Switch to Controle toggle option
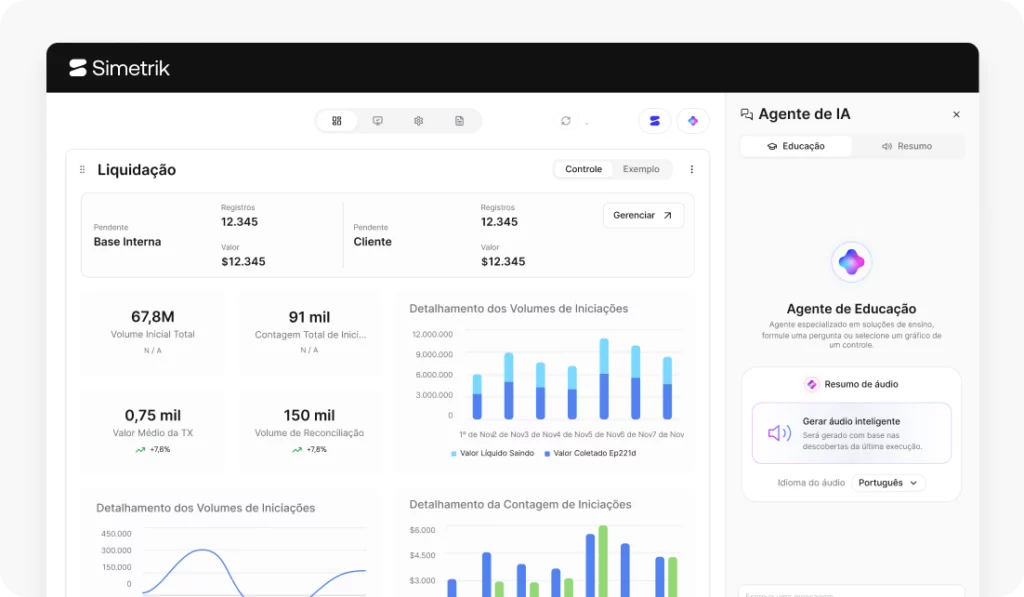Viewport: 1024px width, 597px height. 583,170
